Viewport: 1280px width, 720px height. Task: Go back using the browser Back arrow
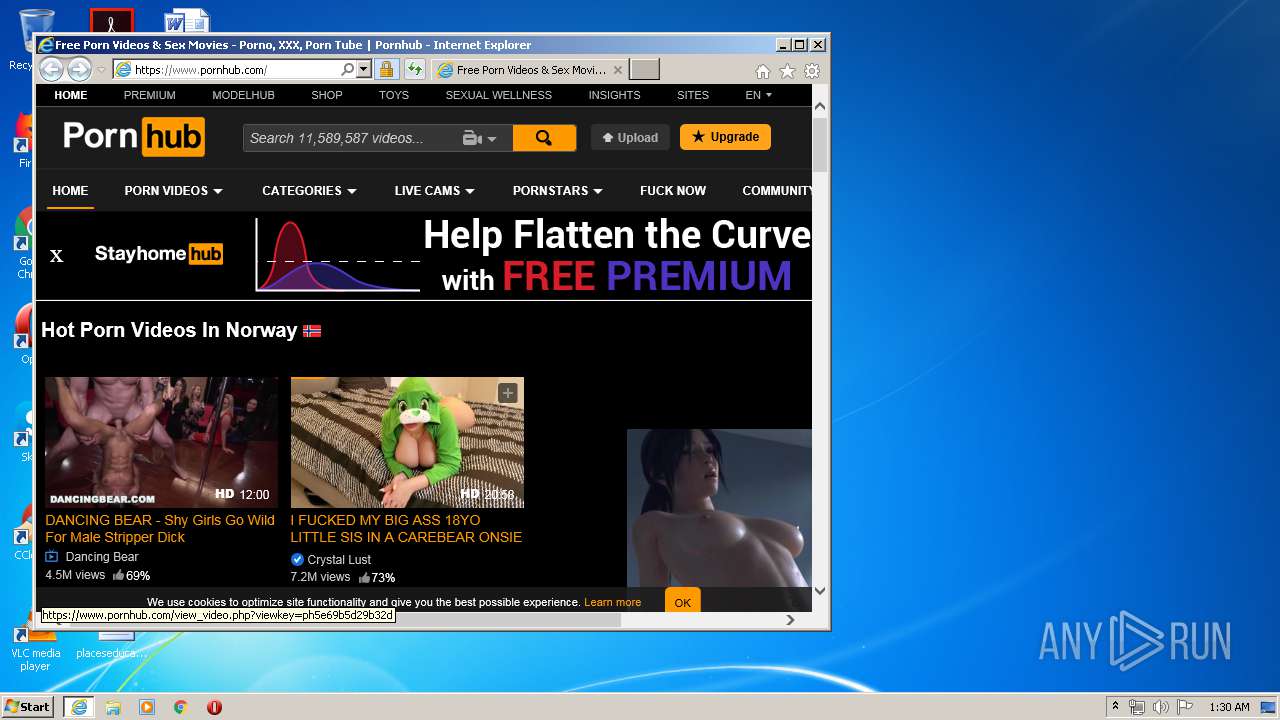click(51, 70)
